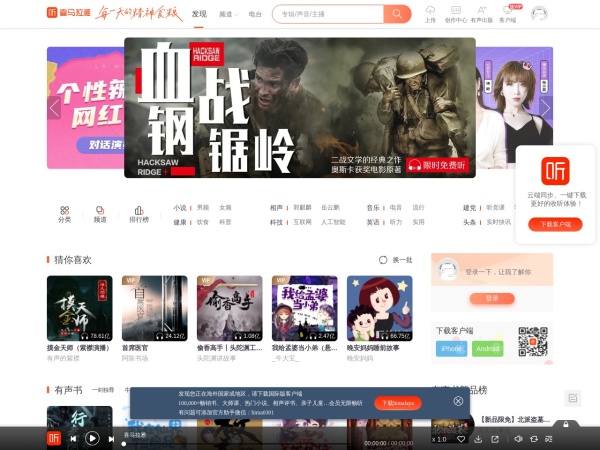Click the user avatar icon

539,14
